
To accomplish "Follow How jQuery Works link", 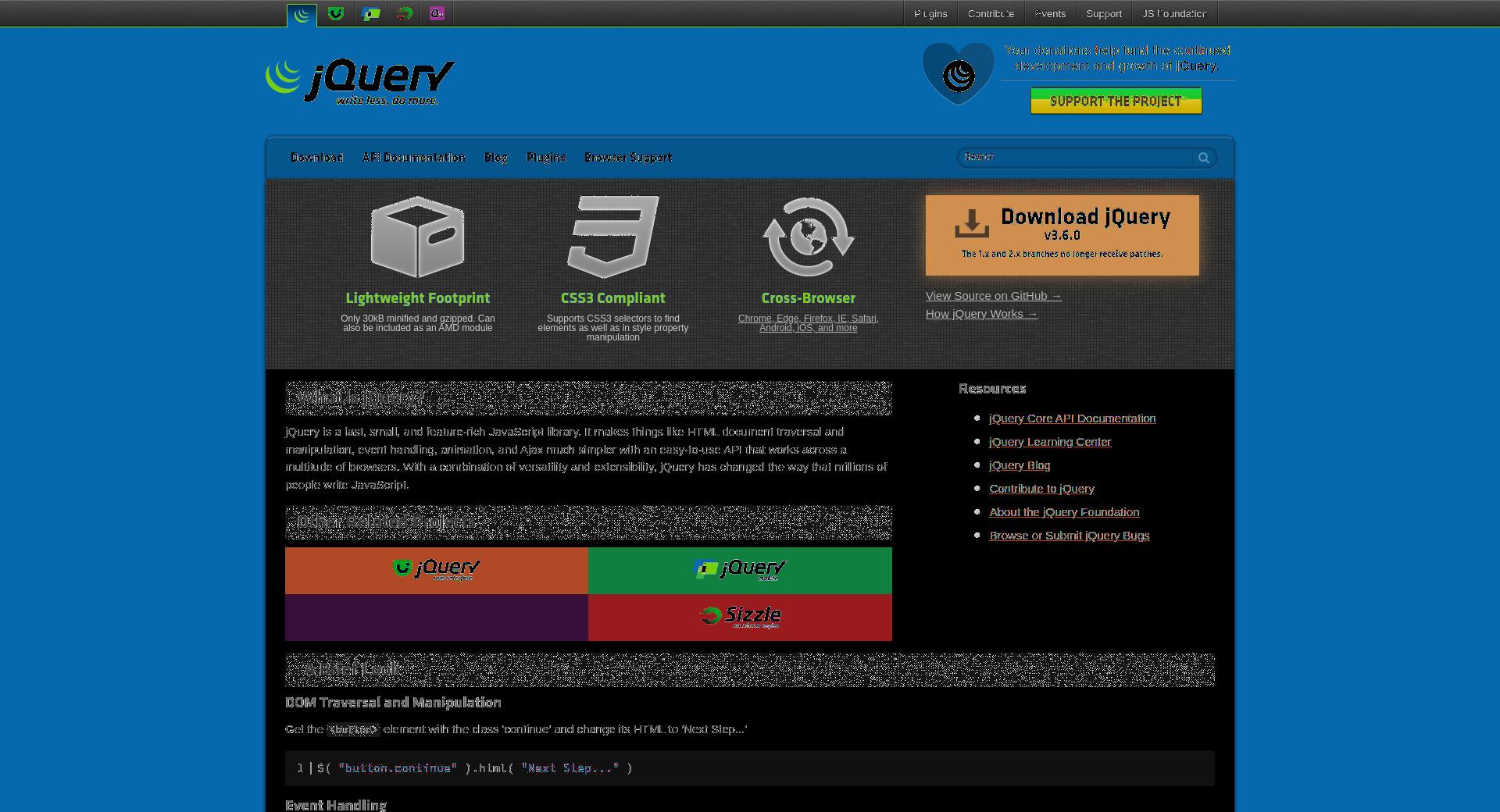I will (981, 314).
